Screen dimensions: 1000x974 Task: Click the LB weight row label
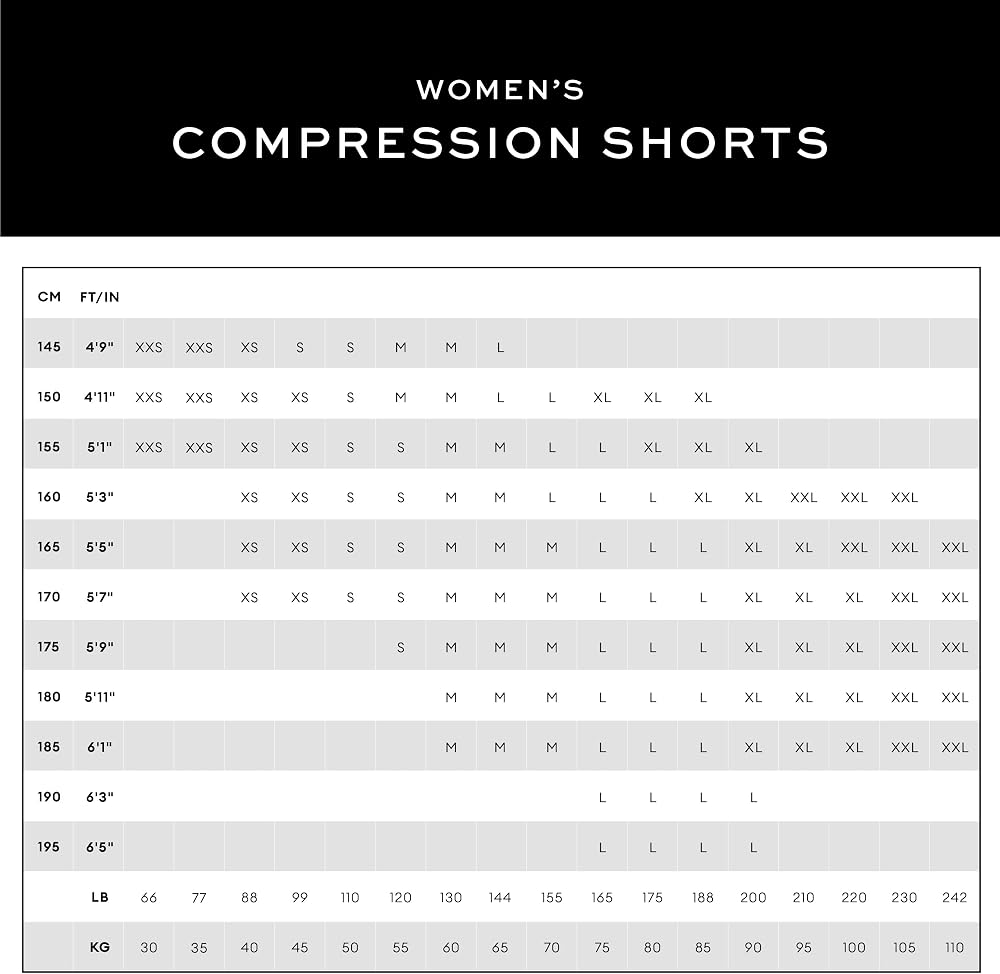pos(99,897)
